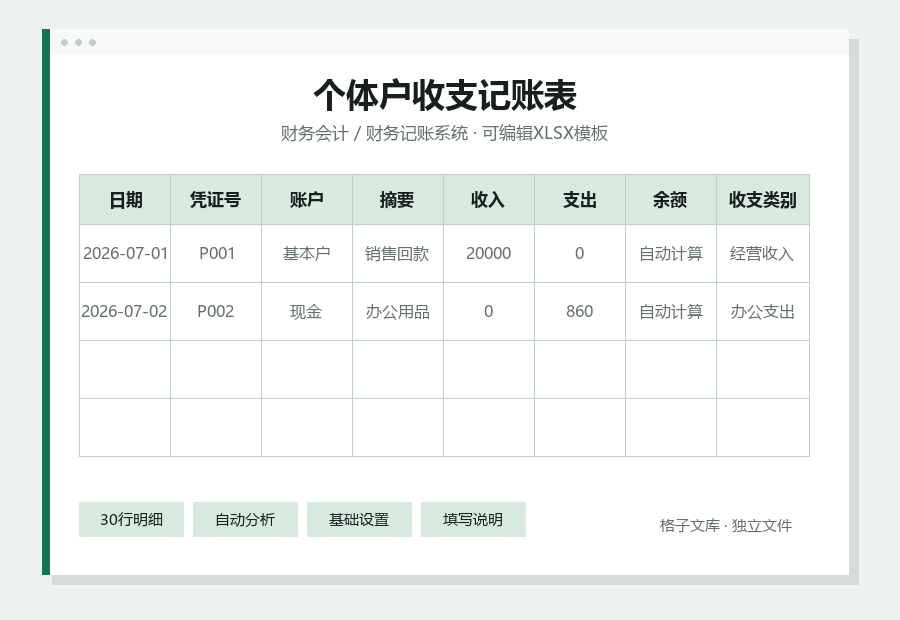
Task: Click the date cell 2026-07-01
Action: click(125, 254)
